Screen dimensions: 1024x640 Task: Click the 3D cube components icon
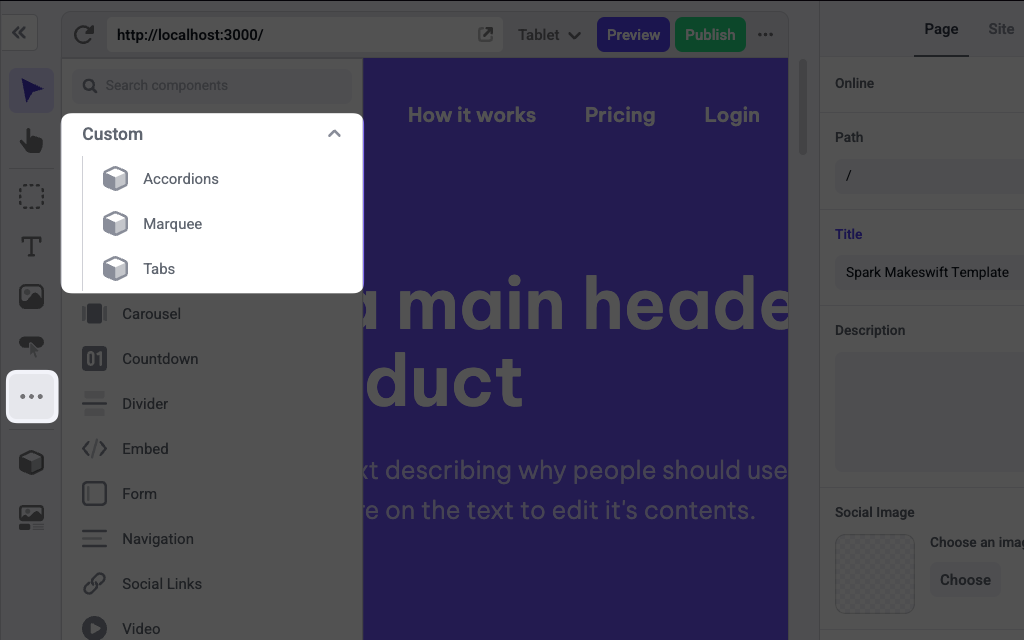[31, 462]
